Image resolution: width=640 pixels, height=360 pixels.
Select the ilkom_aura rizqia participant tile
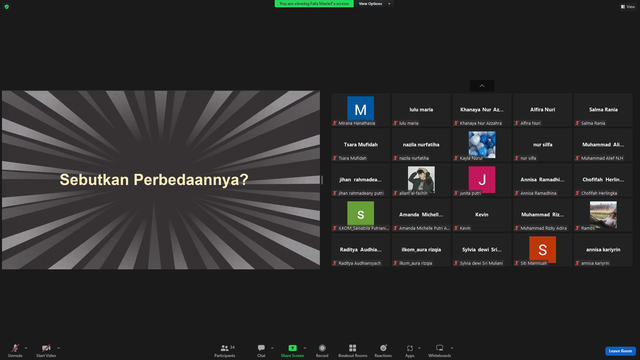(x=421, y=250)
